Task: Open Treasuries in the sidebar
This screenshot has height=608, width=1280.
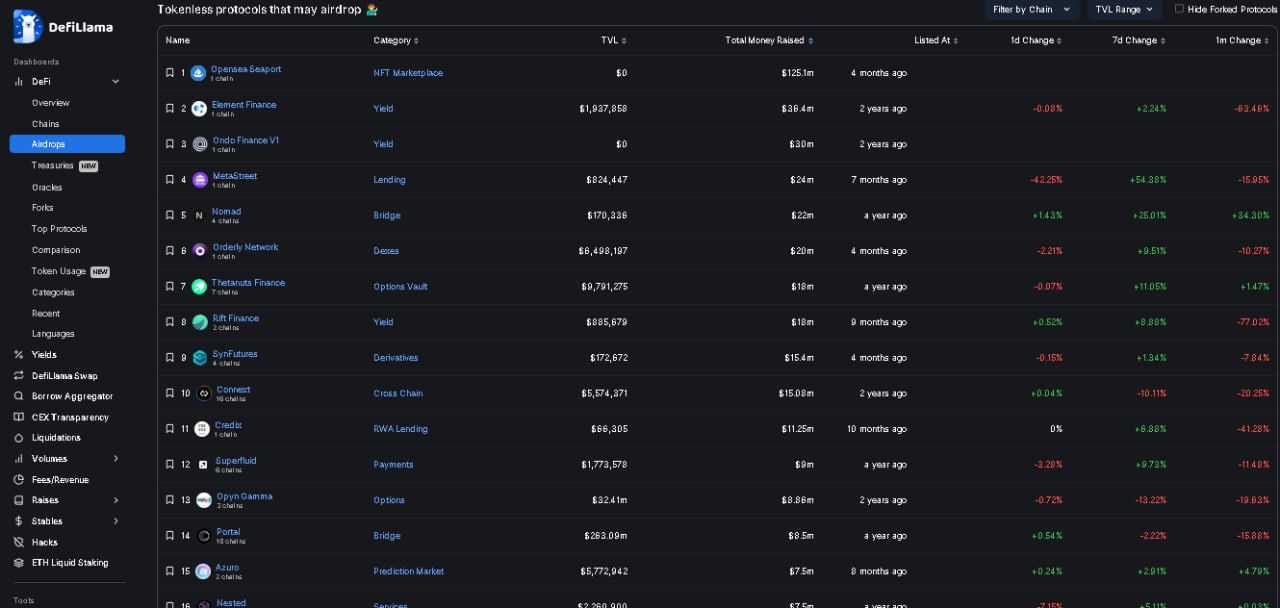Action: coord(52,166)
